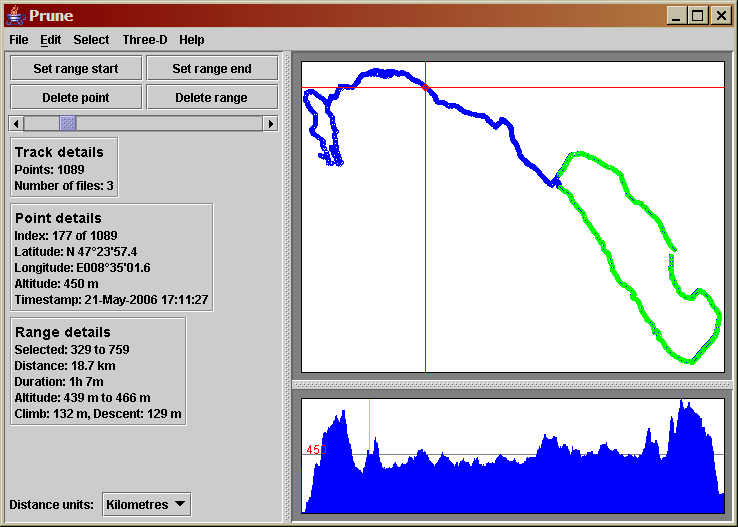Click the point scrollbar's left arrow
Image resolution: width=738 pixels, height=527 pixels.
click(16, 123)
